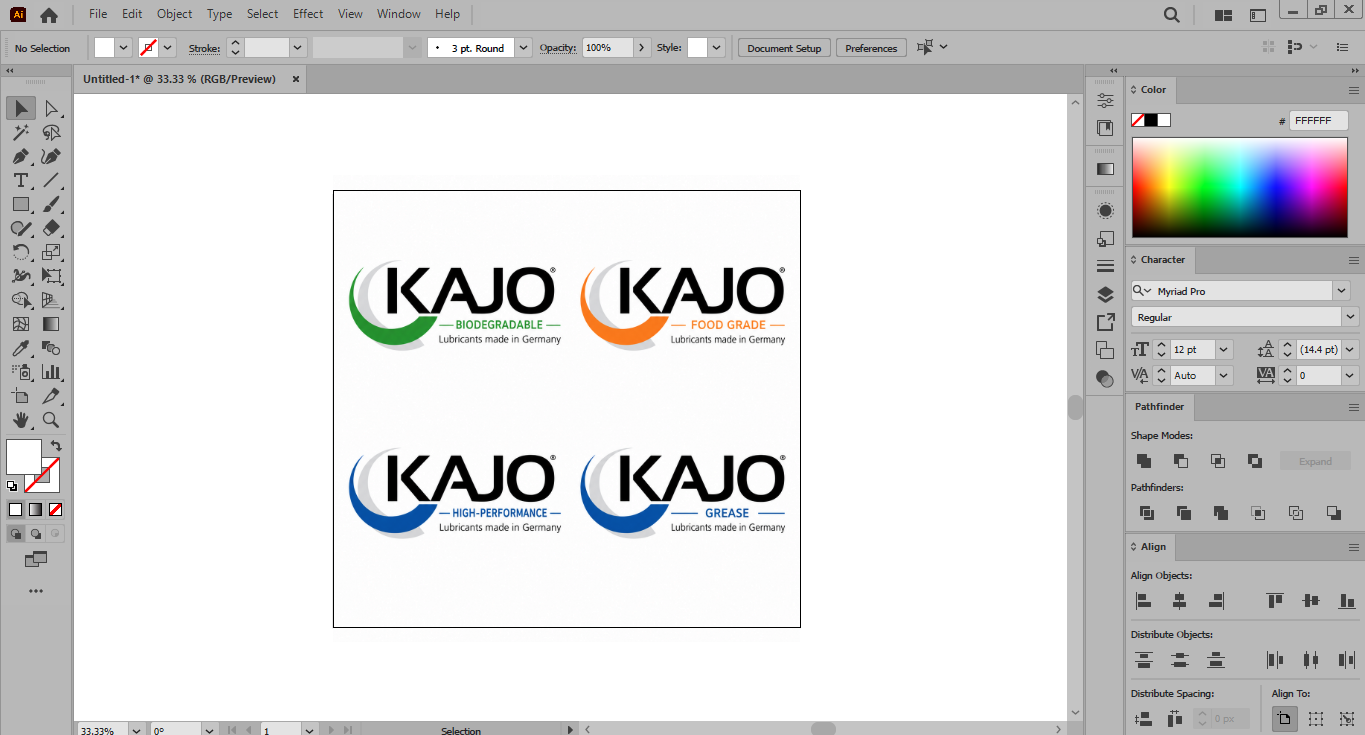Open the Fill color dropdown arrow
Image resolution: width=1365 pixels, height=735 pixels.
click(x=124, y=48)
